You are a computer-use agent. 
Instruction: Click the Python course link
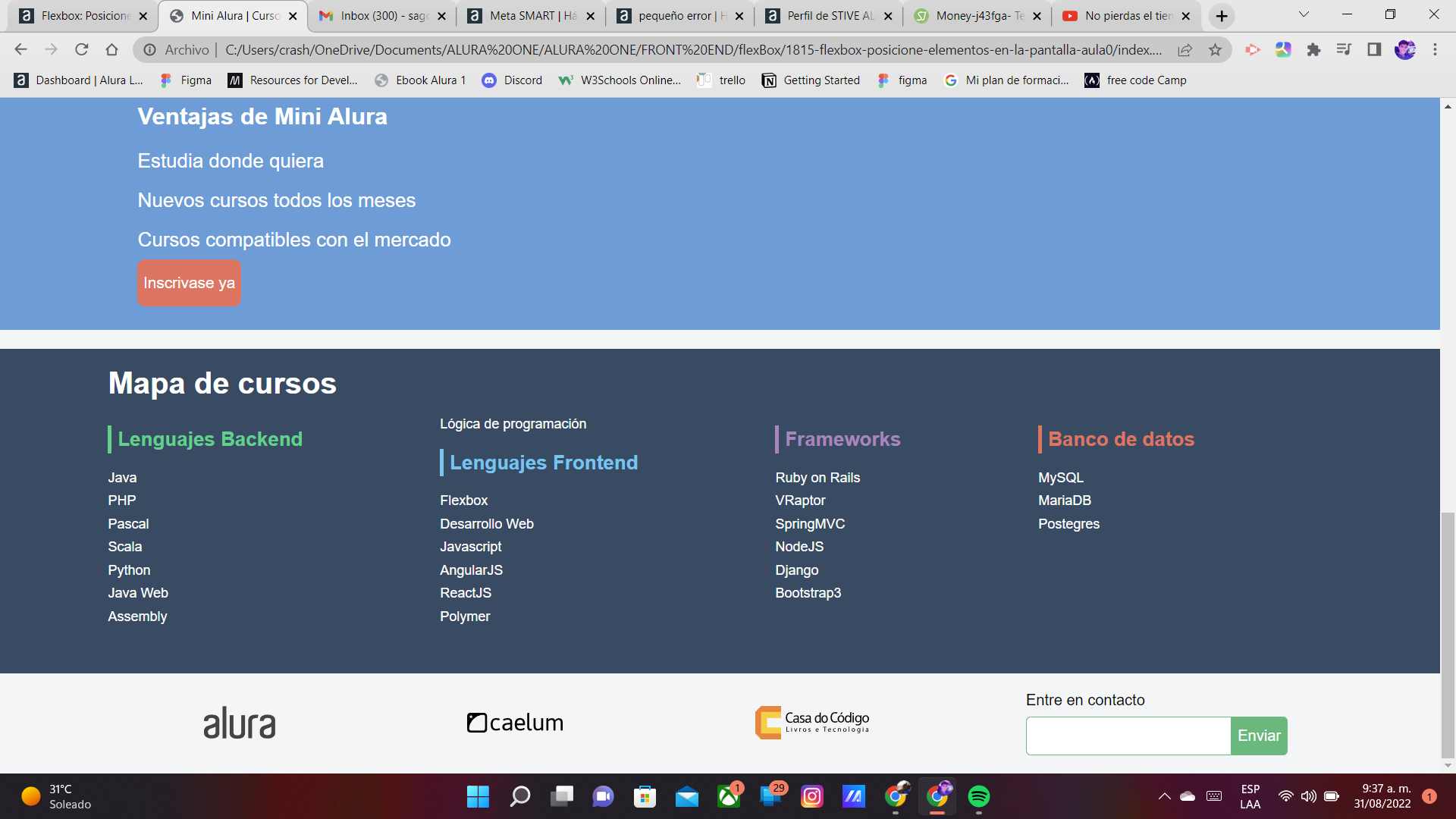click(x=129, y=570)
